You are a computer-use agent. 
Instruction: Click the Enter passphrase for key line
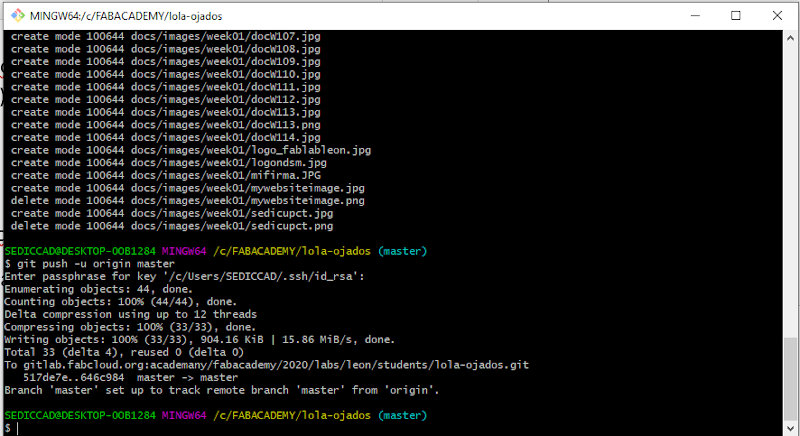click(185, 276)
